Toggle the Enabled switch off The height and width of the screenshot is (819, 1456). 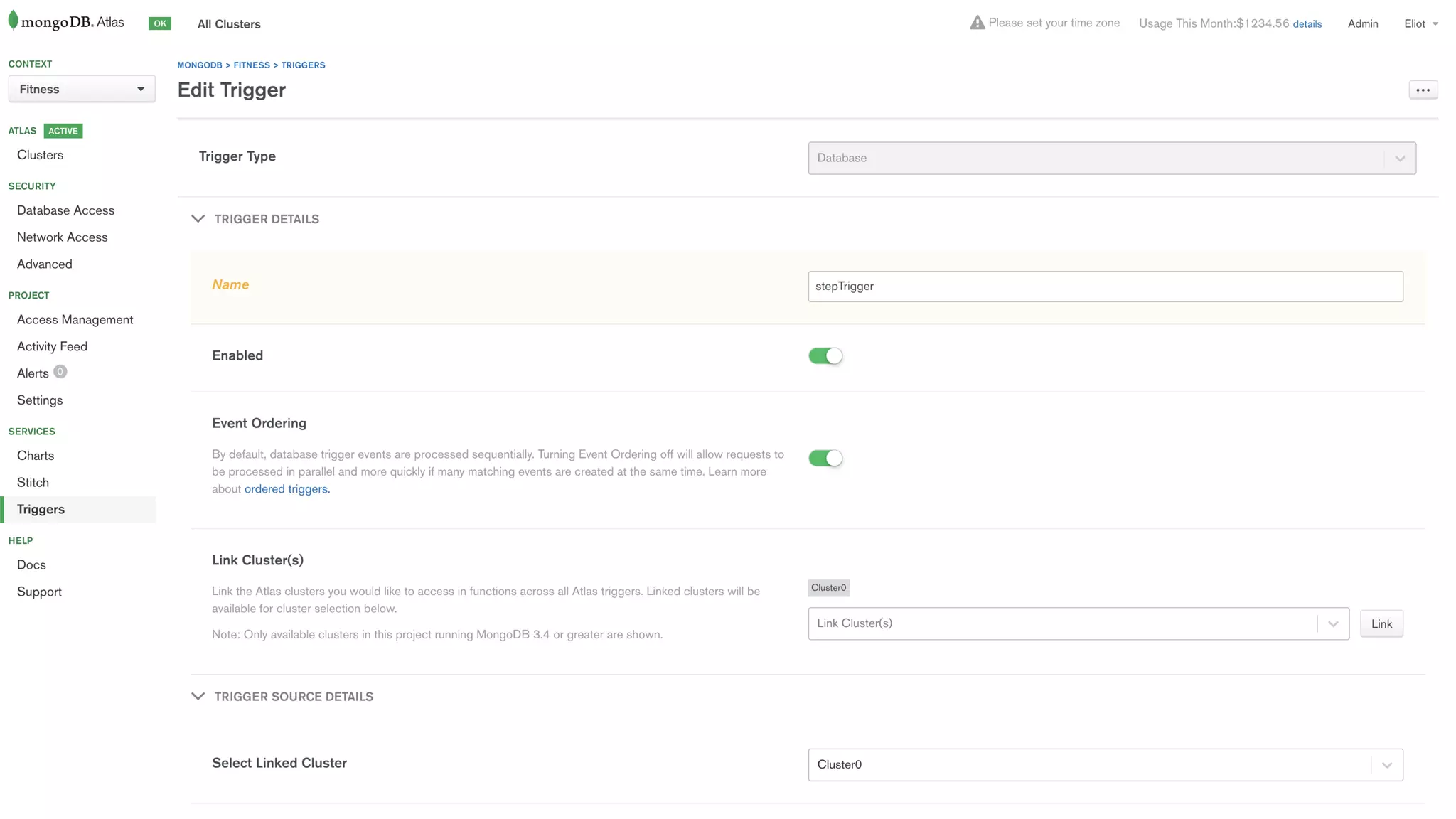[x=825, y=355]
